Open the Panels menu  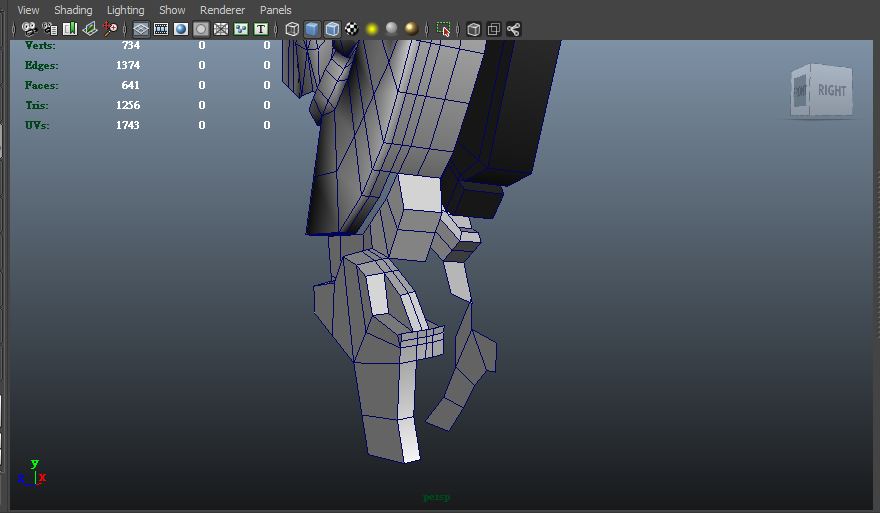click(276, 10)
